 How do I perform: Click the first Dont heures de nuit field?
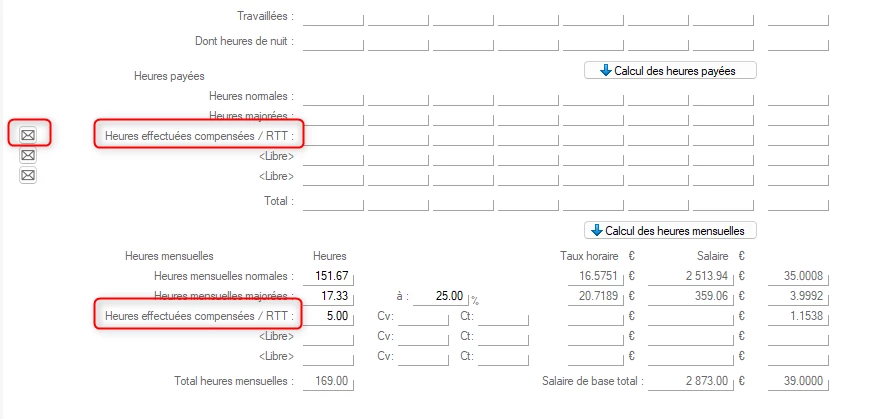[333, 41]
